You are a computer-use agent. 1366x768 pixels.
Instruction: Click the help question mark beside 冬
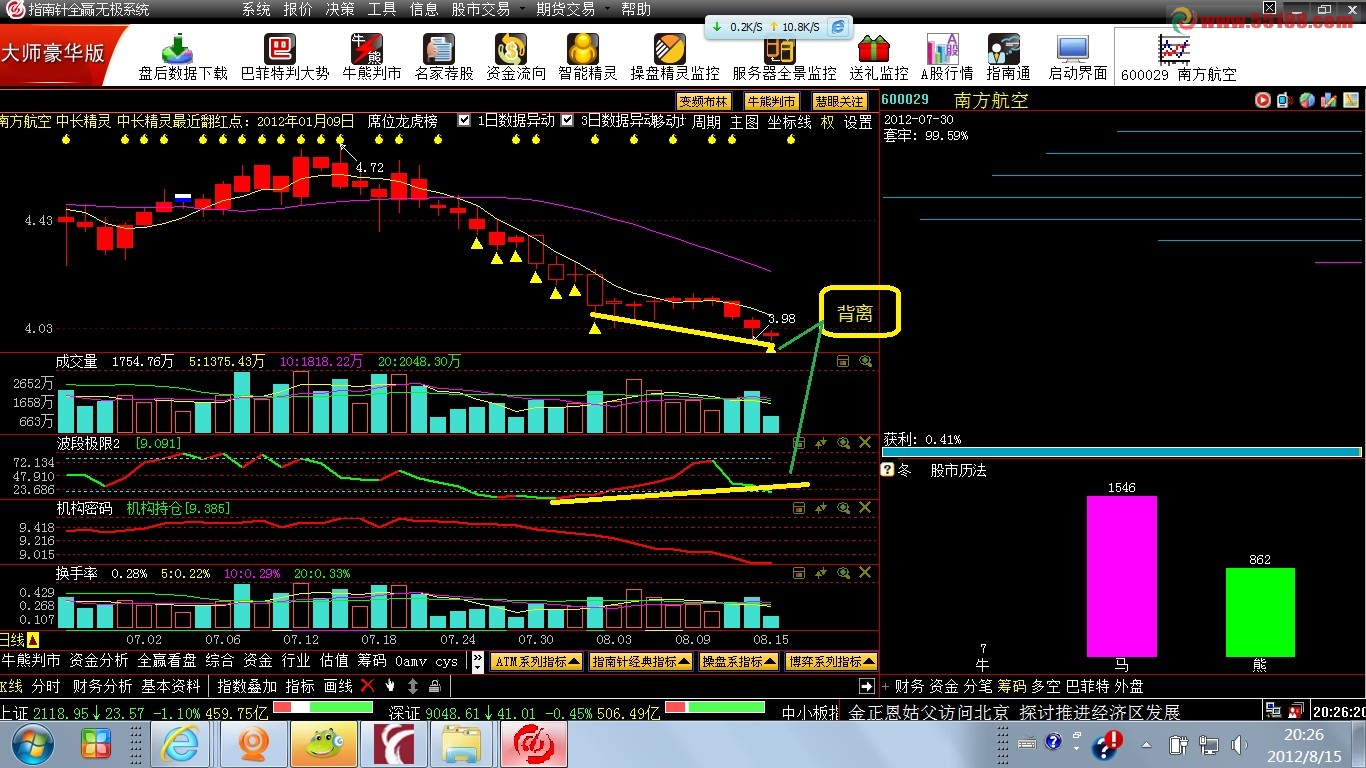[886, 470]
